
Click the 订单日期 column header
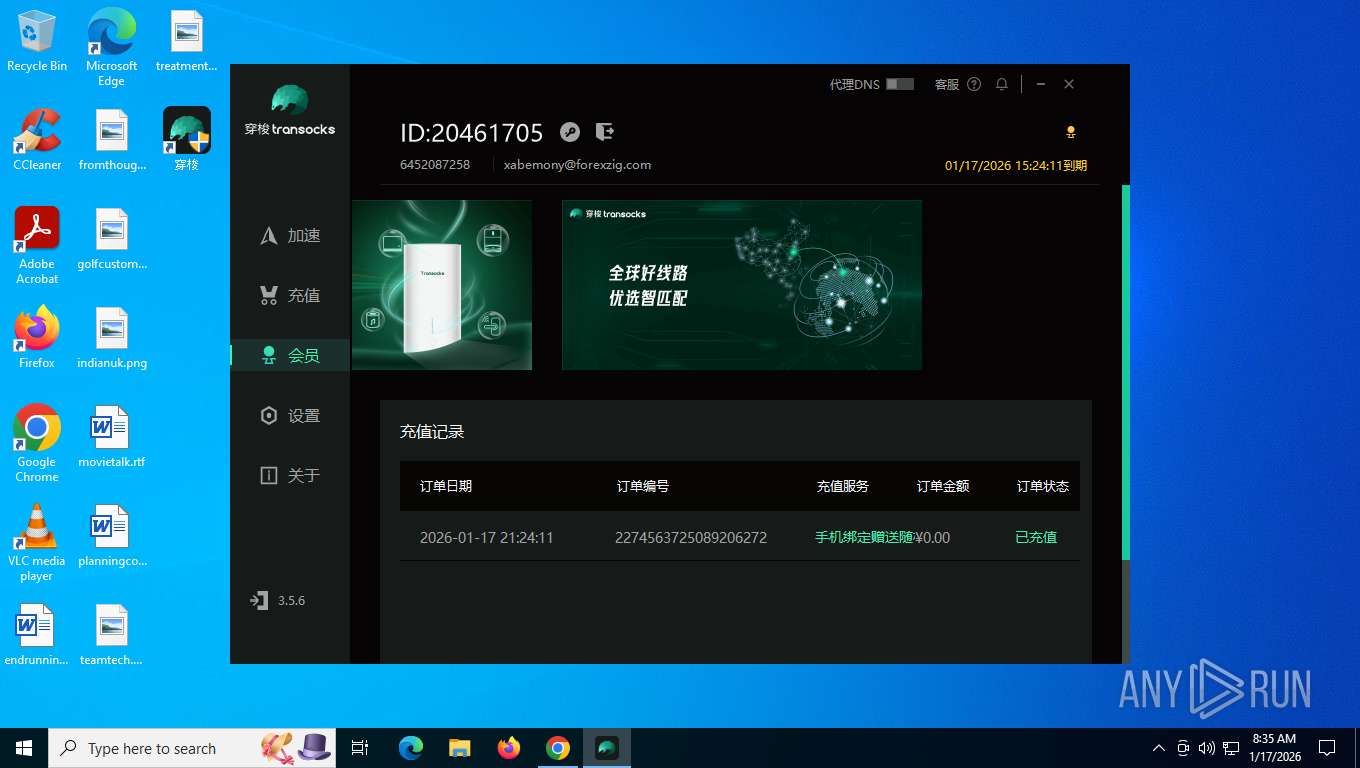pos(446,486)
